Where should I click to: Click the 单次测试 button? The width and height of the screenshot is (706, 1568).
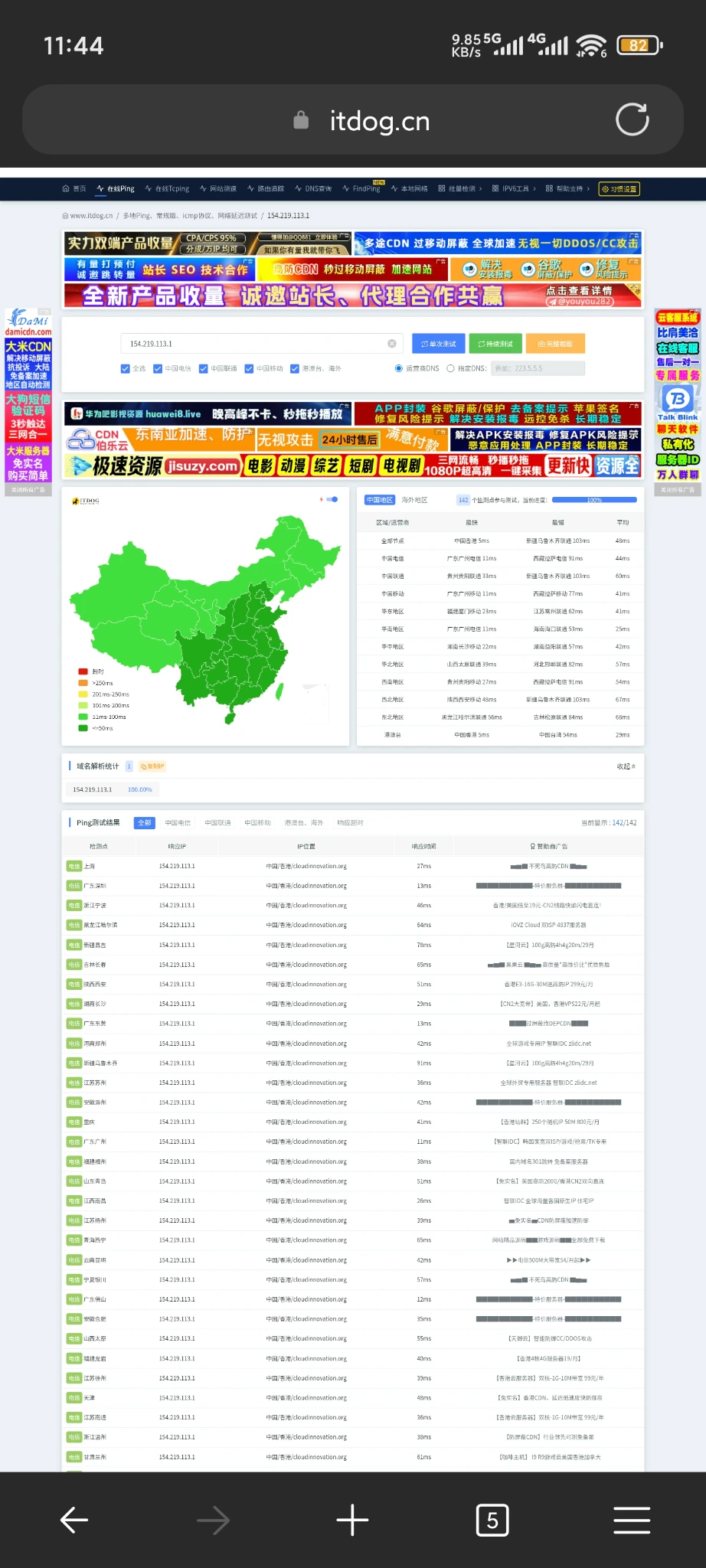(439, 344)
